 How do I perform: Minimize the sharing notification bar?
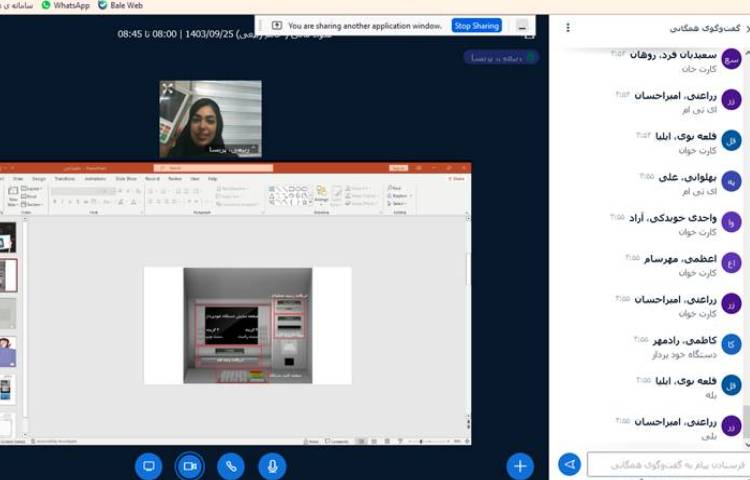pos(522,26)
